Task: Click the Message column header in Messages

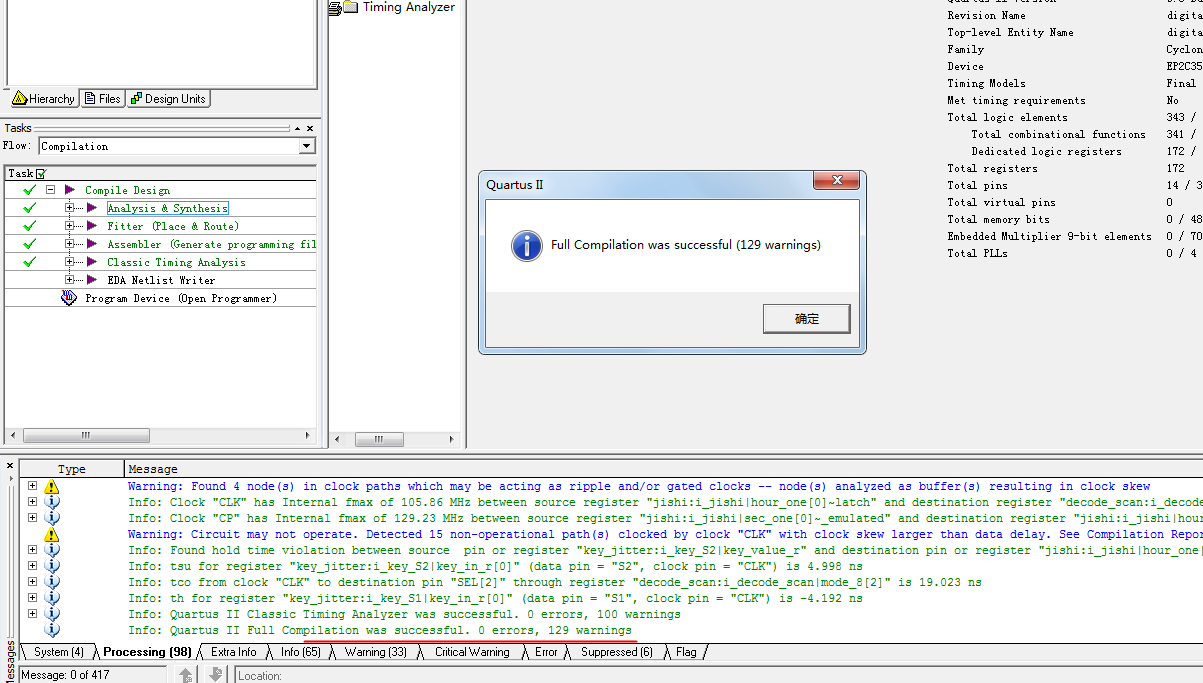Action: 664,469
